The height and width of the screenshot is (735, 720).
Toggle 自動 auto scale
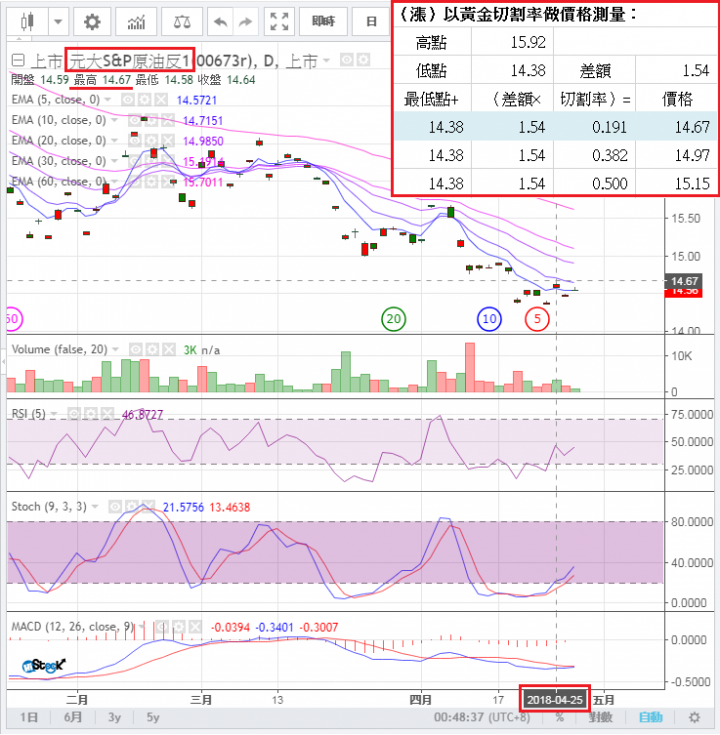click(651, 717)
